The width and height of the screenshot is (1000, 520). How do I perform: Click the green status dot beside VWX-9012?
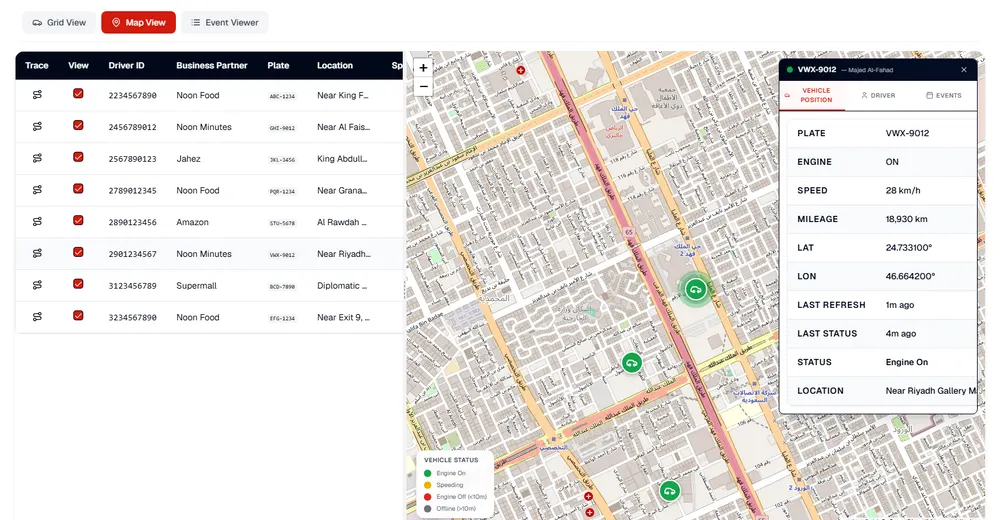coord(790,70)
